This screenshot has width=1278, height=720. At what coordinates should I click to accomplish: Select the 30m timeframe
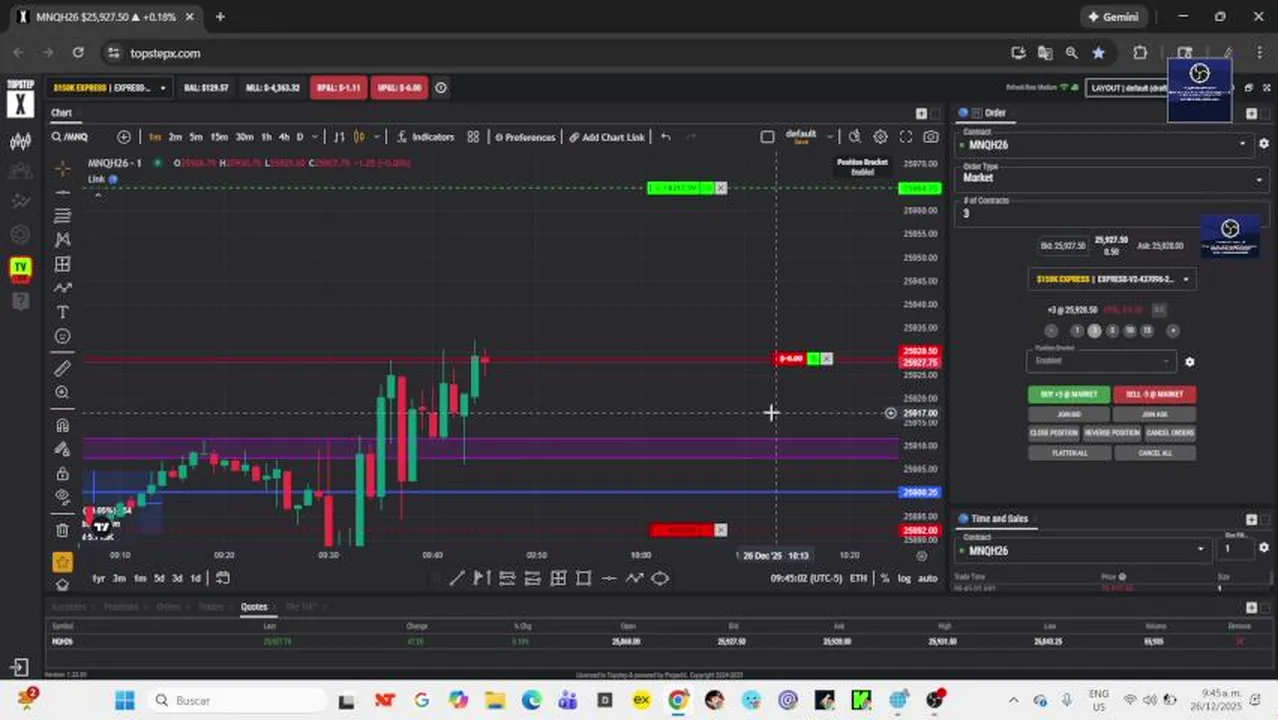click(244, 137)
